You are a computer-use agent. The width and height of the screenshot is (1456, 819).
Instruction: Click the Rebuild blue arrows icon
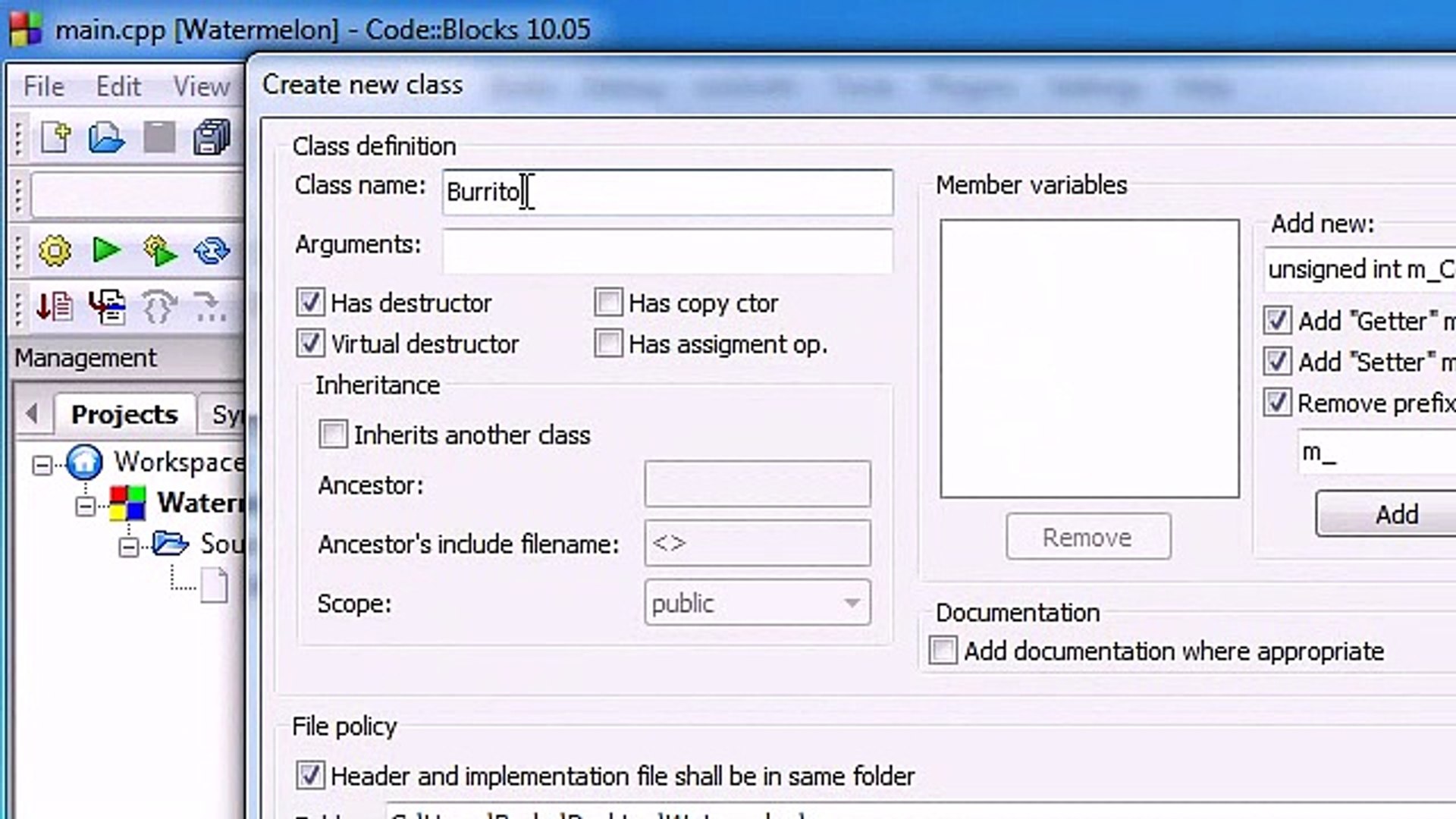point(211,250)
